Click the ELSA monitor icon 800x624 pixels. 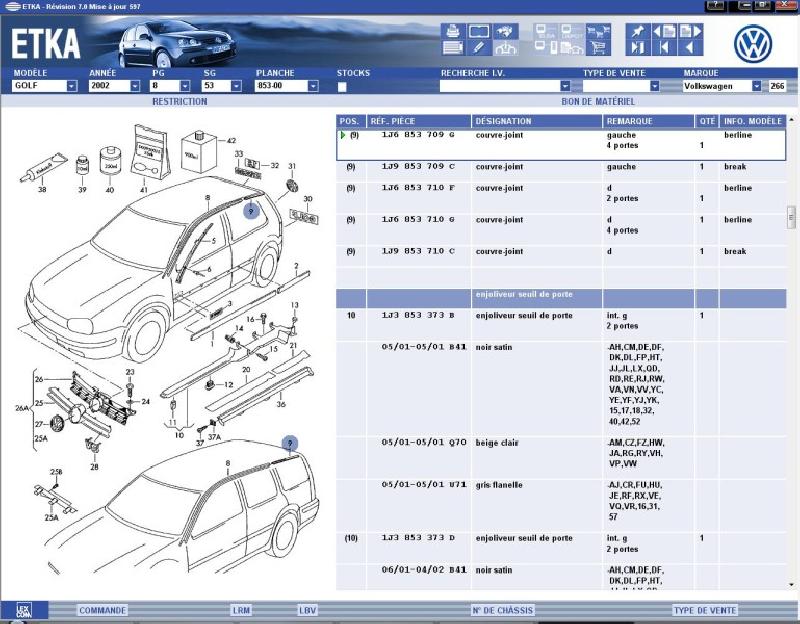tap(545, 32)
